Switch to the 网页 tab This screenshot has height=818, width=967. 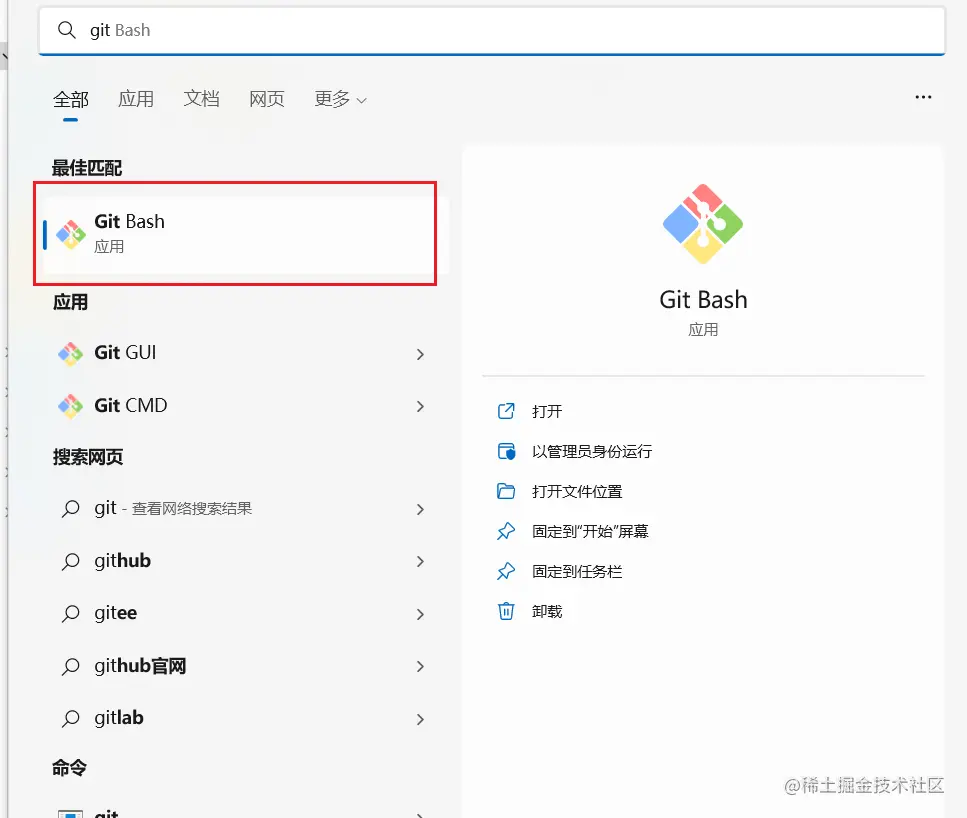266,99
